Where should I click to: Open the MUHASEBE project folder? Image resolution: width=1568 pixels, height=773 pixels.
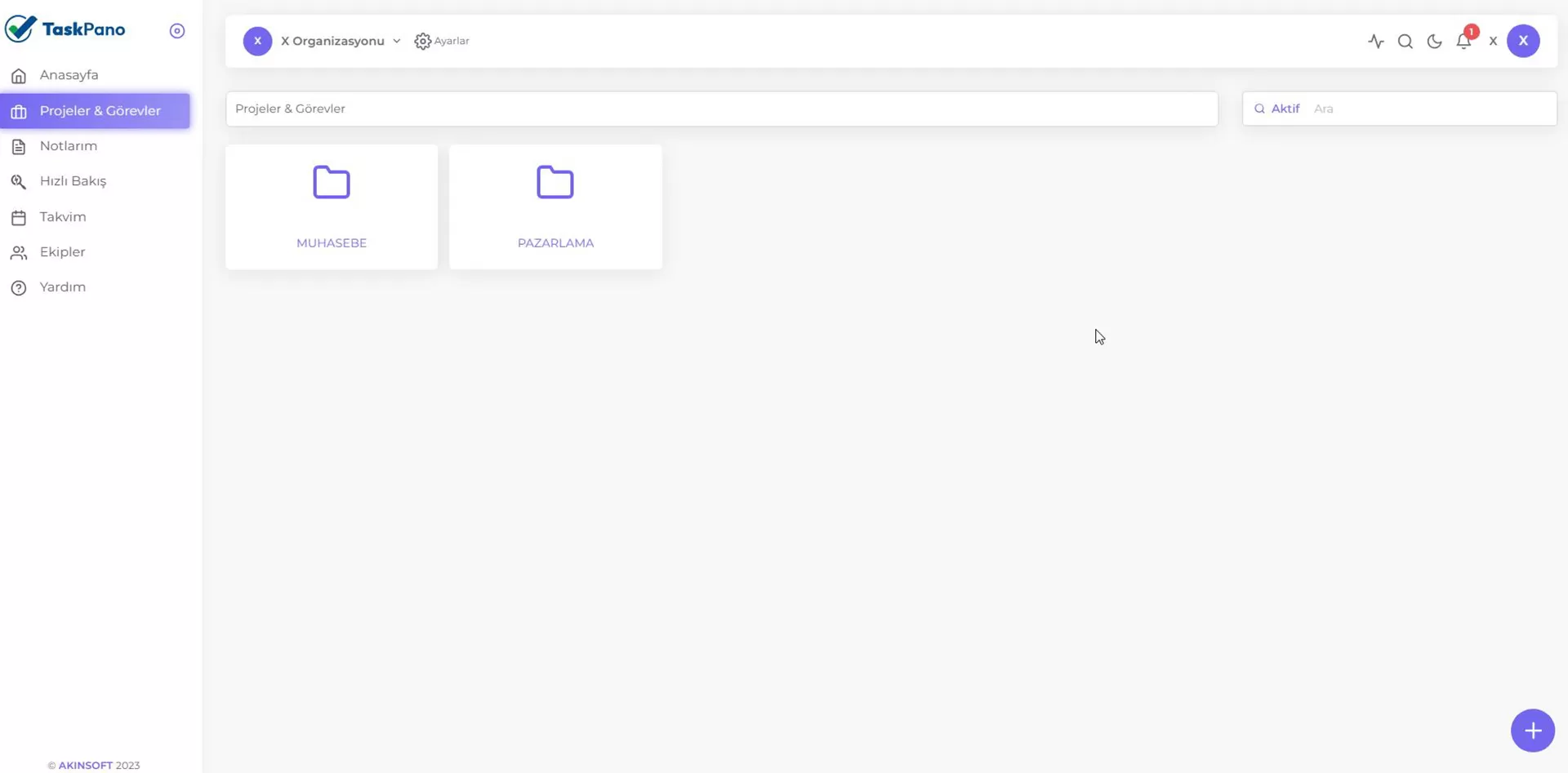332,207
